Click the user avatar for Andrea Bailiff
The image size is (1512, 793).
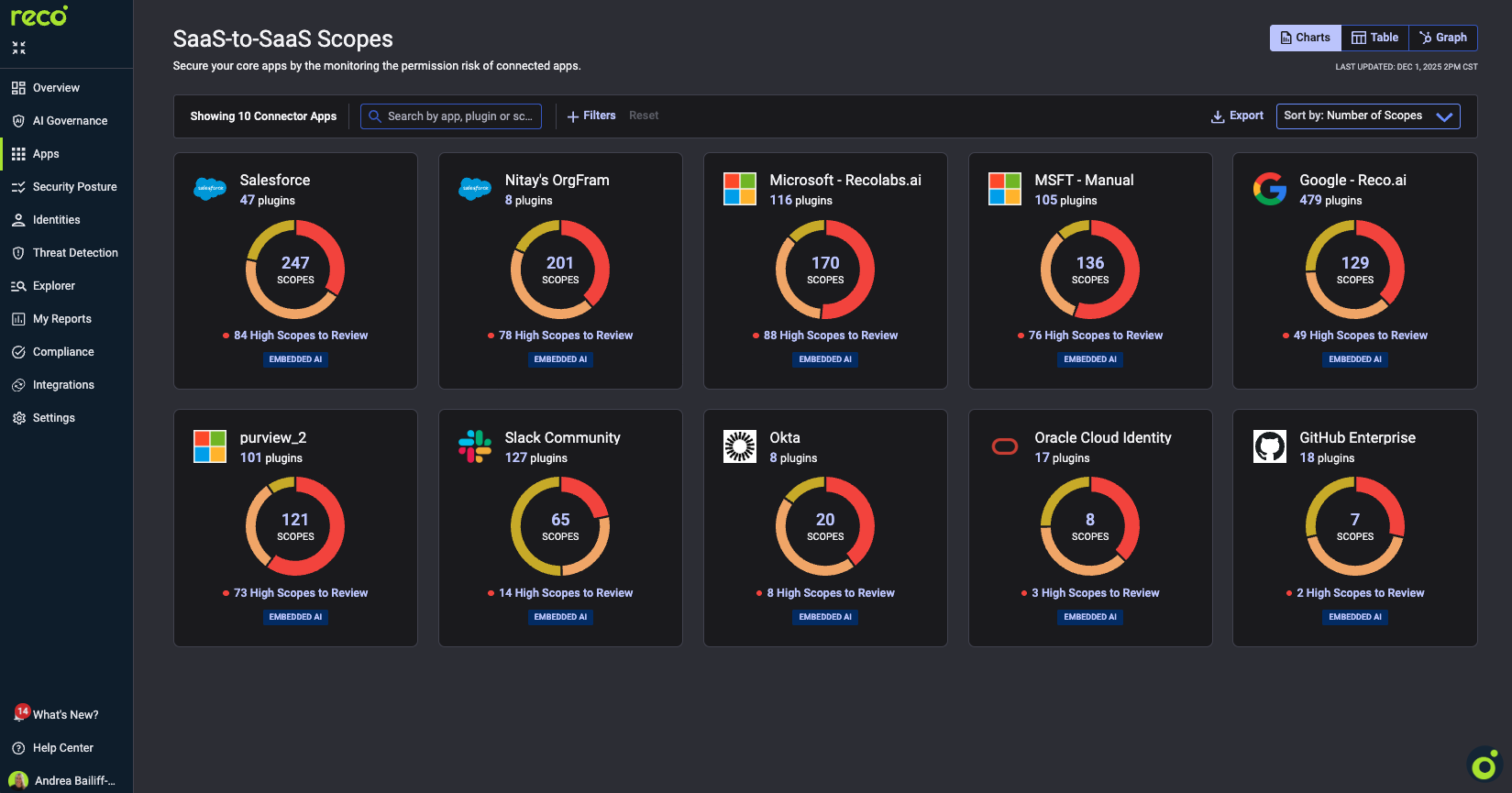[18, 781]
